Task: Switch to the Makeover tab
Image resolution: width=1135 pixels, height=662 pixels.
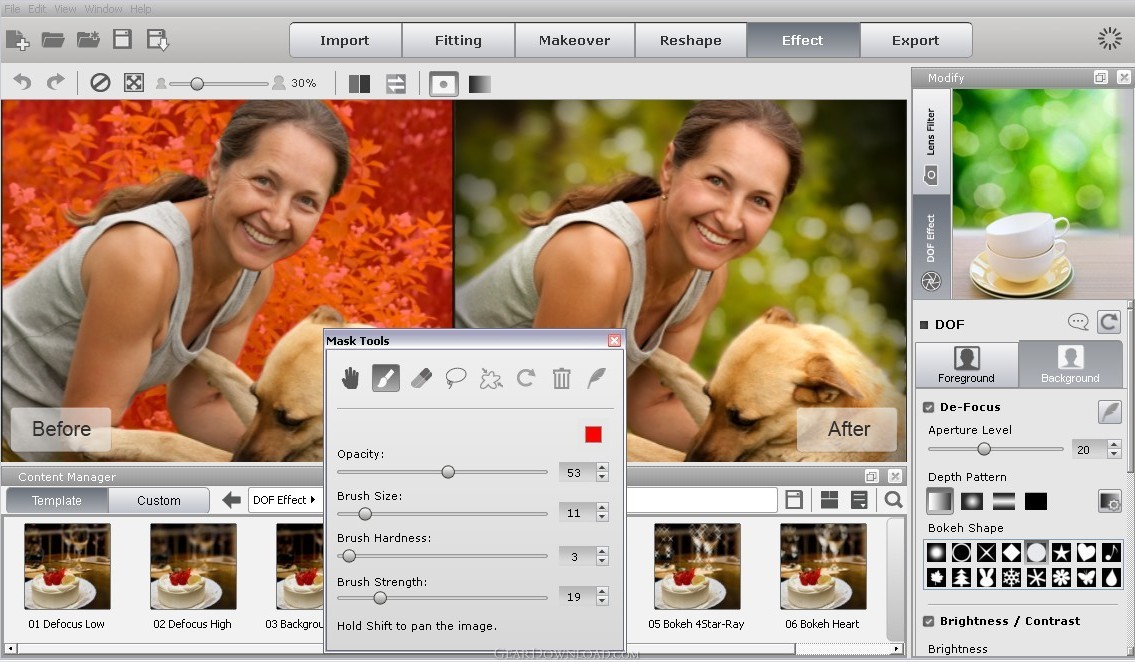Action: (x=574, y=41)
